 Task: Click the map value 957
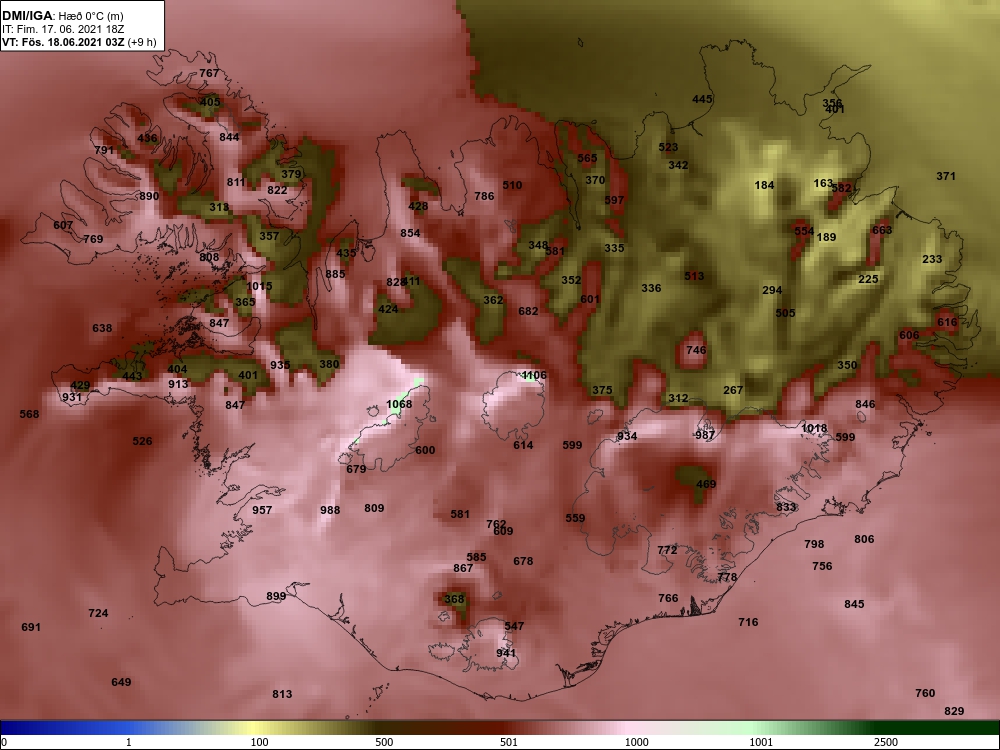pos(262,510)
